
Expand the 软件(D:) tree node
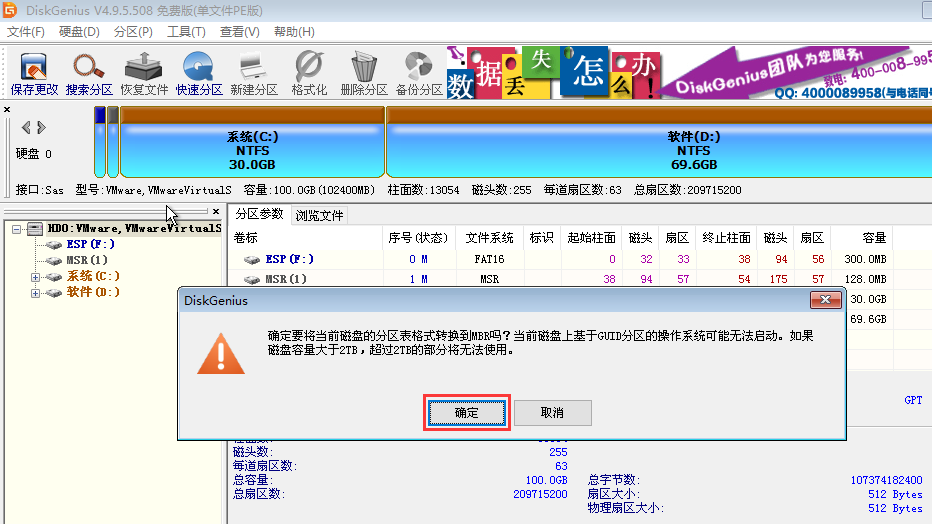click(36, 293)
